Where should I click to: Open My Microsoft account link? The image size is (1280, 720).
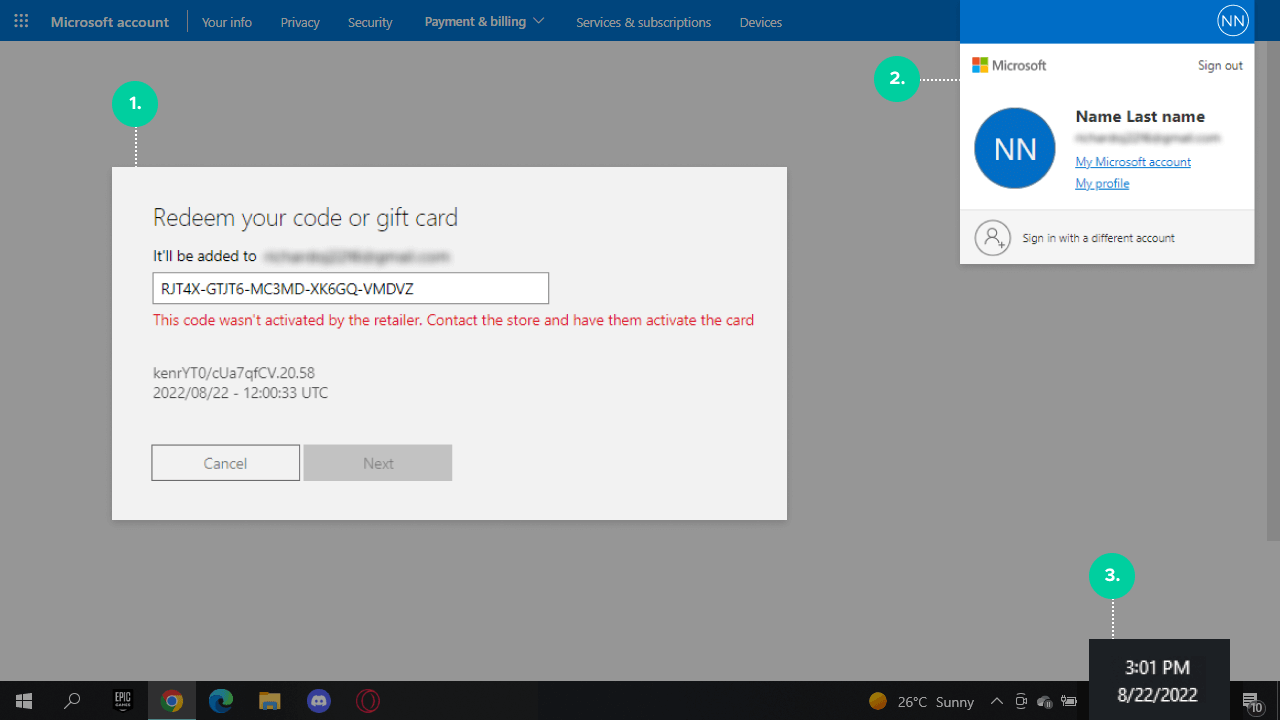tap(1133, 162)
